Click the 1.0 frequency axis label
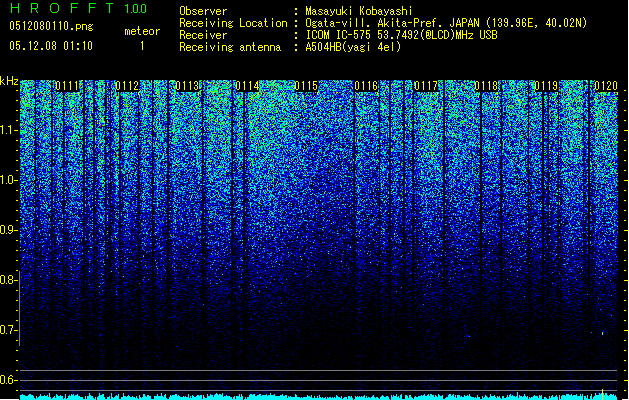The width and height of the screenshot is (629, 400). [8, 181]
